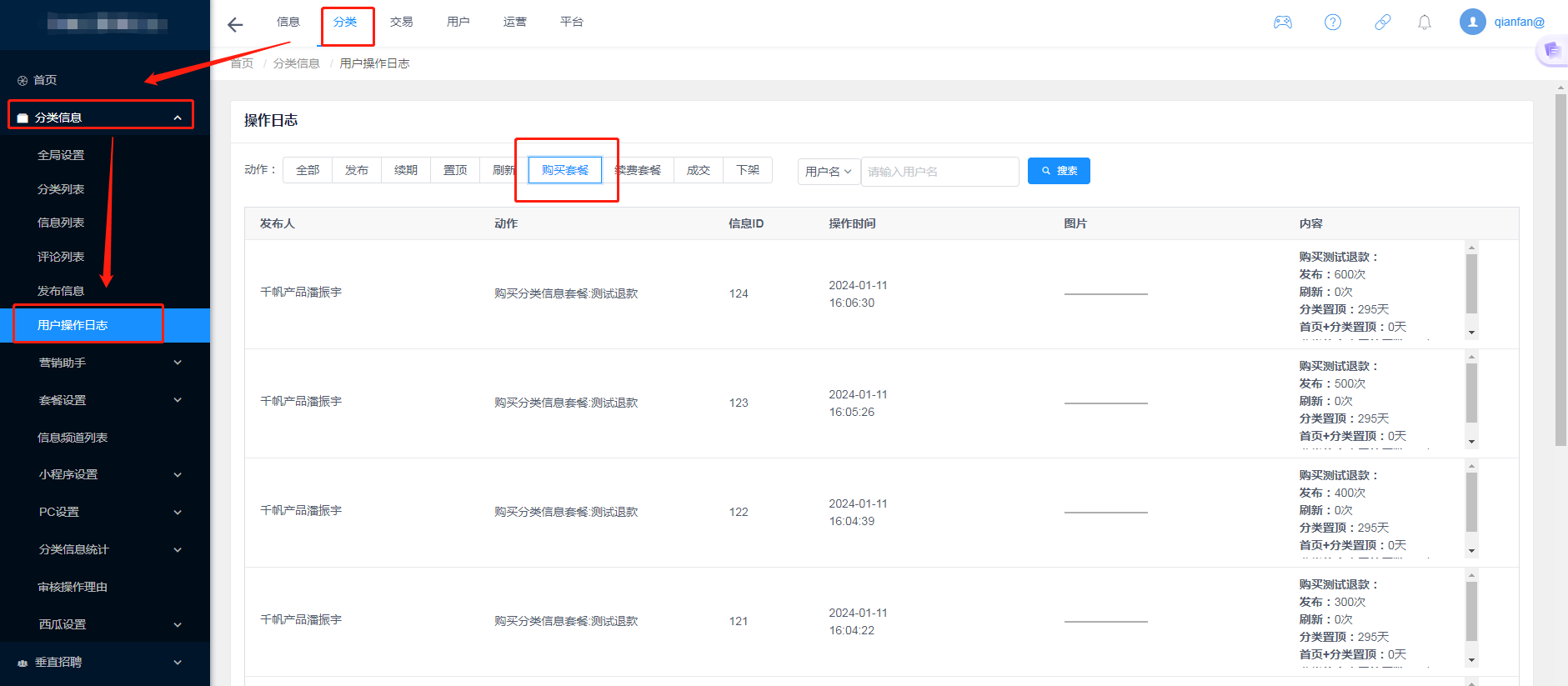Image resolution: width=1568 pixels, height=686 pixels.
Task: Click the user avatar icon
Action: pyautogui.click(x=1473, y=22)
